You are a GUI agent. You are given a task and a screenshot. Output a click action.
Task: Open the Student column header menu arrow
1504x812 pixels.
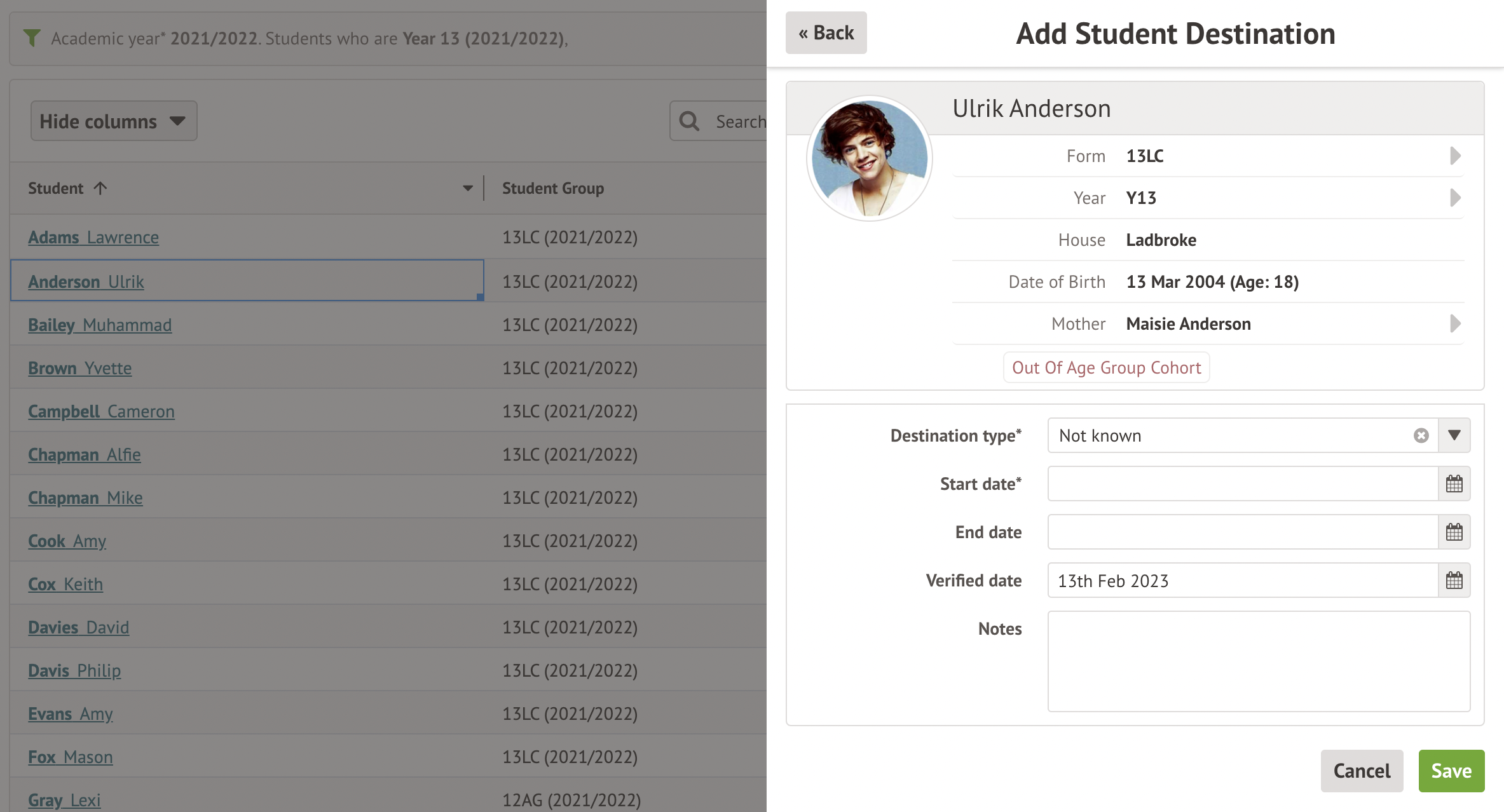468,189
